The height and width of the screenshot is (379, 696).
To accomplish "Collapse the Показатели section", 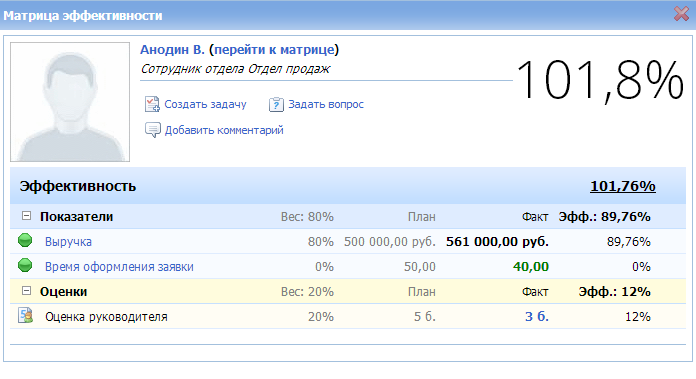I will click(27, 216).
